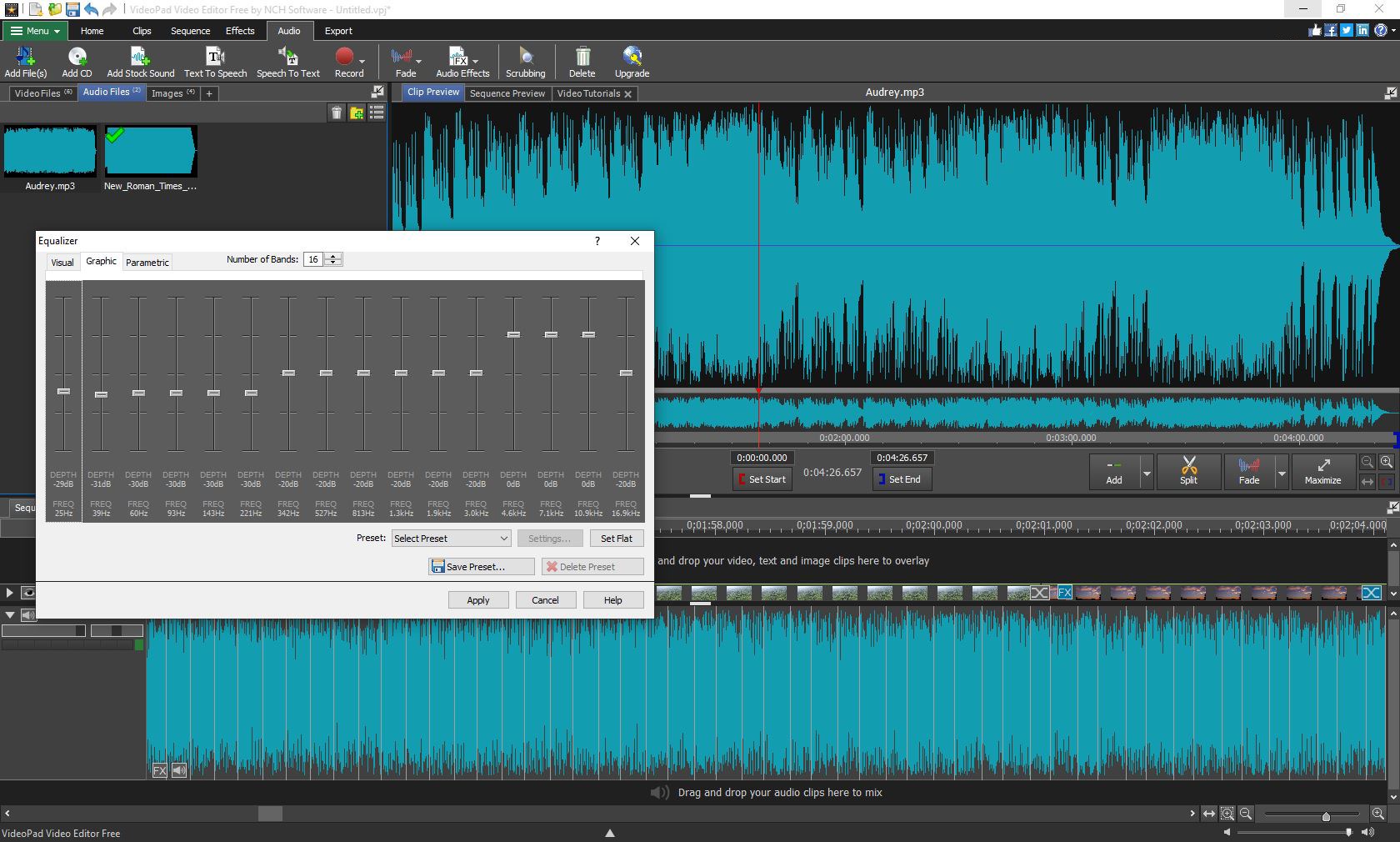Click the Set Flat button
This screenshot has height=842, width=1400.
[616, 539]
